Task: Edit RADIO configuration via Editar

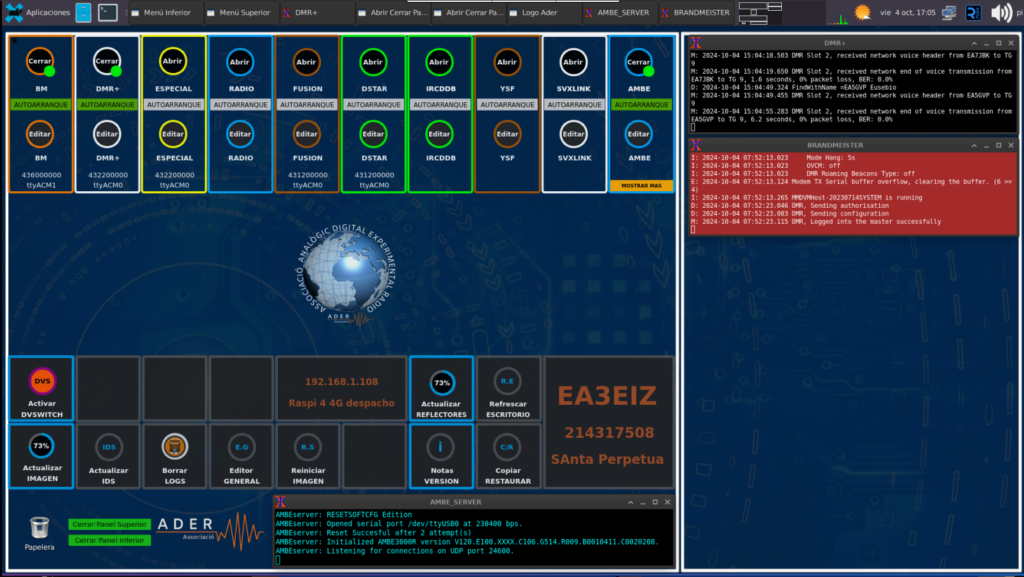Action: pyautogui.click(x=240, y=134)
